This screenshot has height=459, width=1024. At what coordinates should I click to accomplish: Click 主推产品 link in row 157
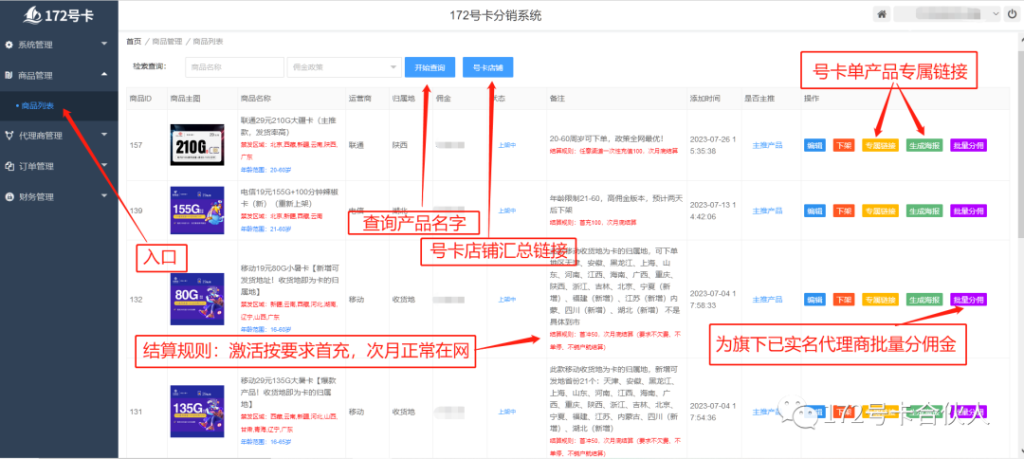coord(767,145)
